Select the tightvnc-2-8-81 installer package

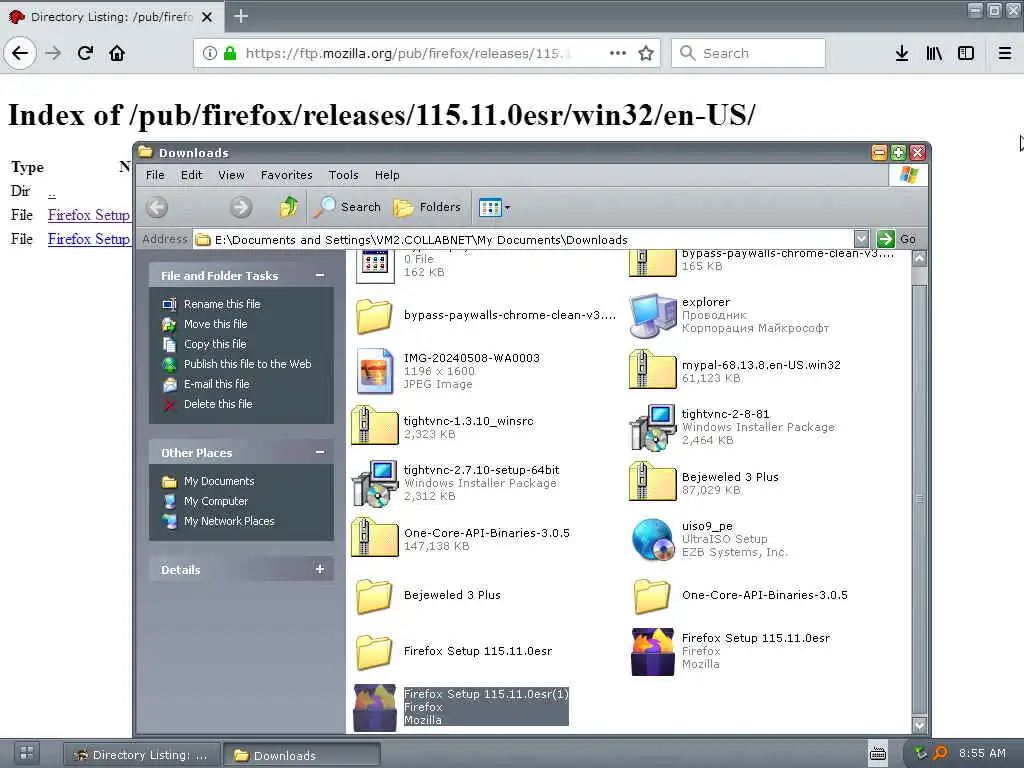[x=732, y=427]
